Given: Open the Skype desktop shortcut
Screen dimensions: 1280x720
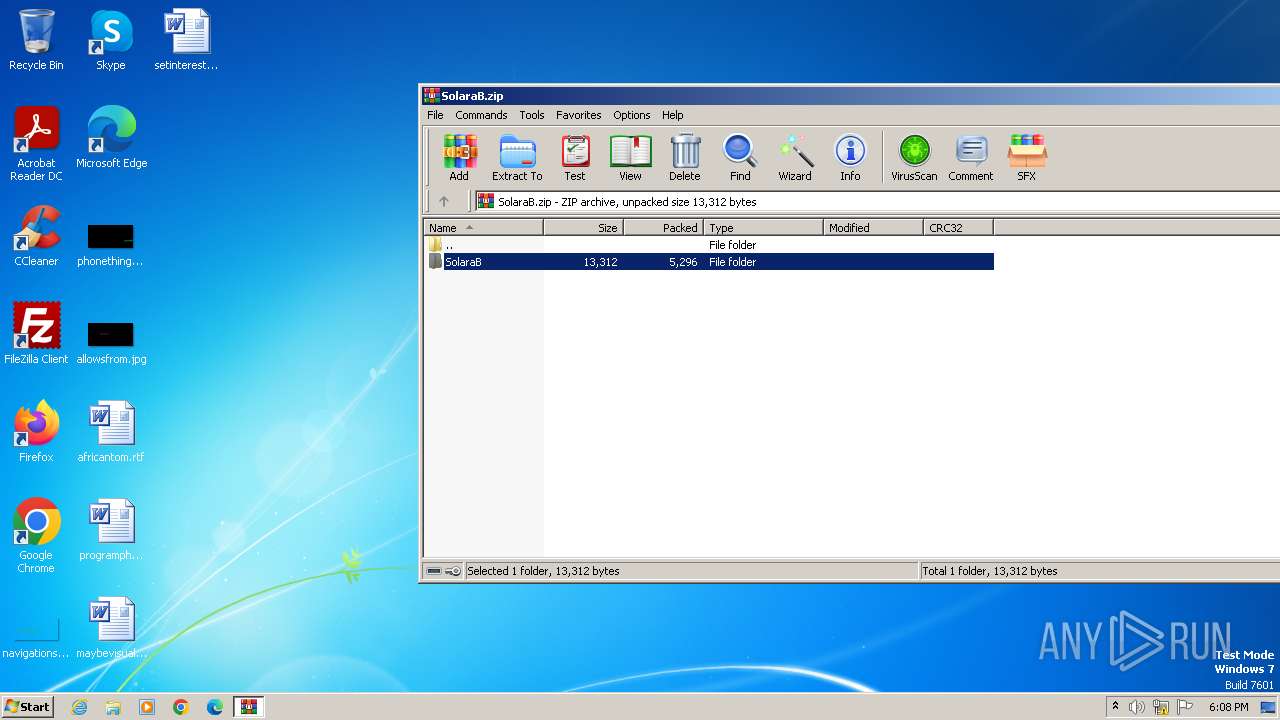Looking at the screenshot, I should tap(111, 40).
